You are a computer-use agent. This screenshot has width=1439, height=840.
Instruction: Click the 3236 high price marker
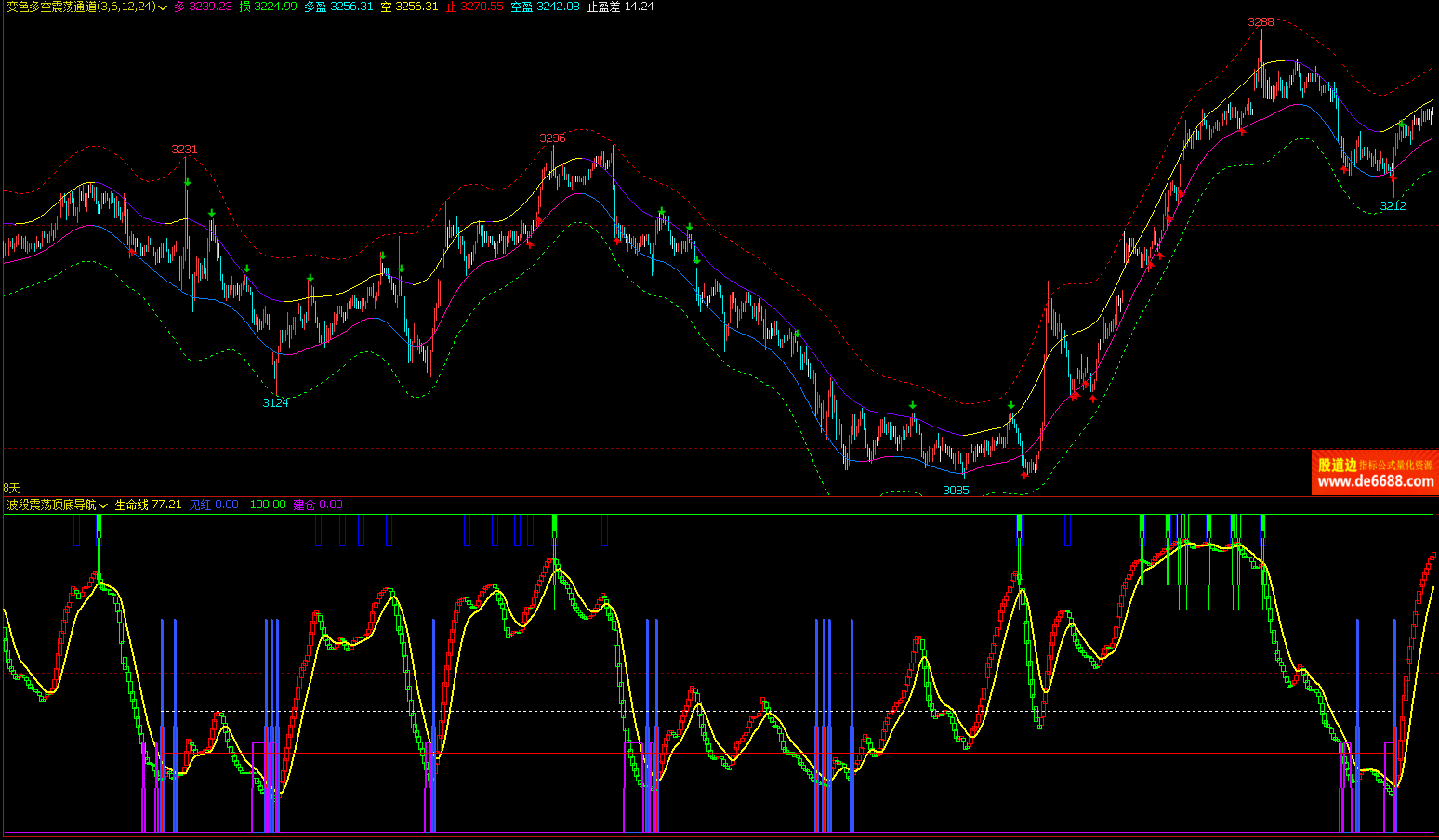point(552,138)
